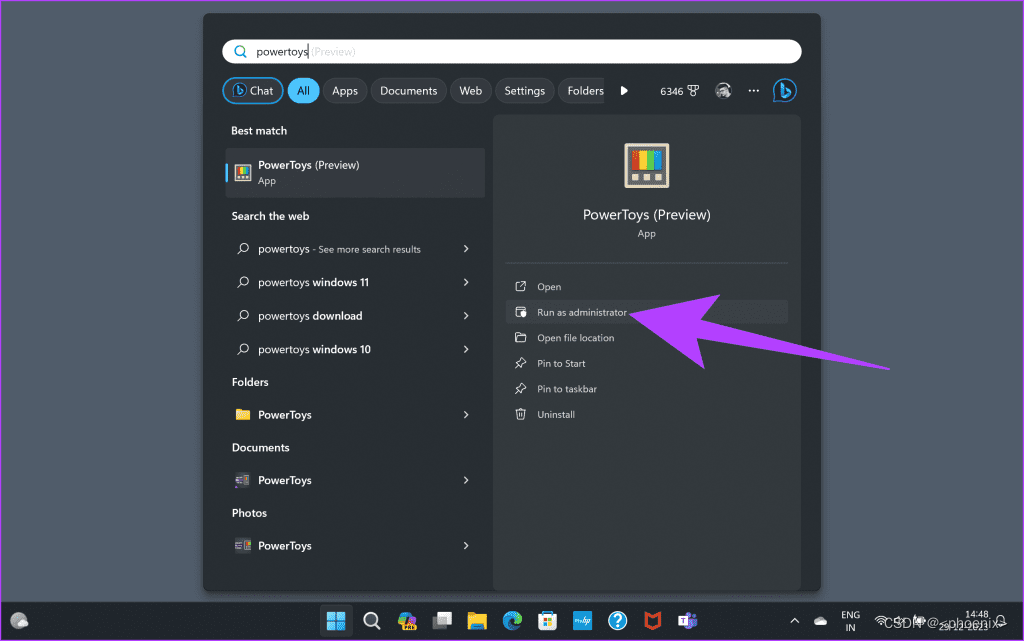
Task: Open the Windows Start button
Action: click(x=336, y=621)
